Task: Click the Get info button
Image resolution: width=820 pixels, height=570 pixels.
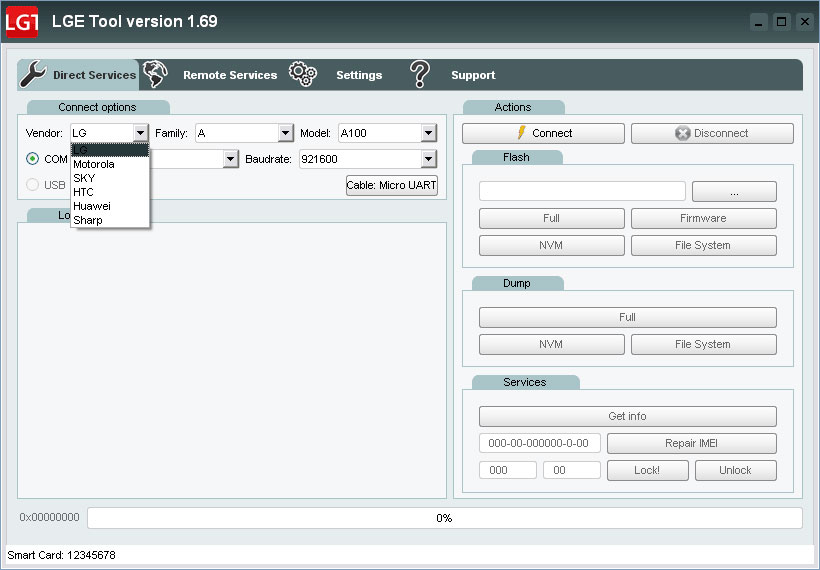Action: click(628, 416)
